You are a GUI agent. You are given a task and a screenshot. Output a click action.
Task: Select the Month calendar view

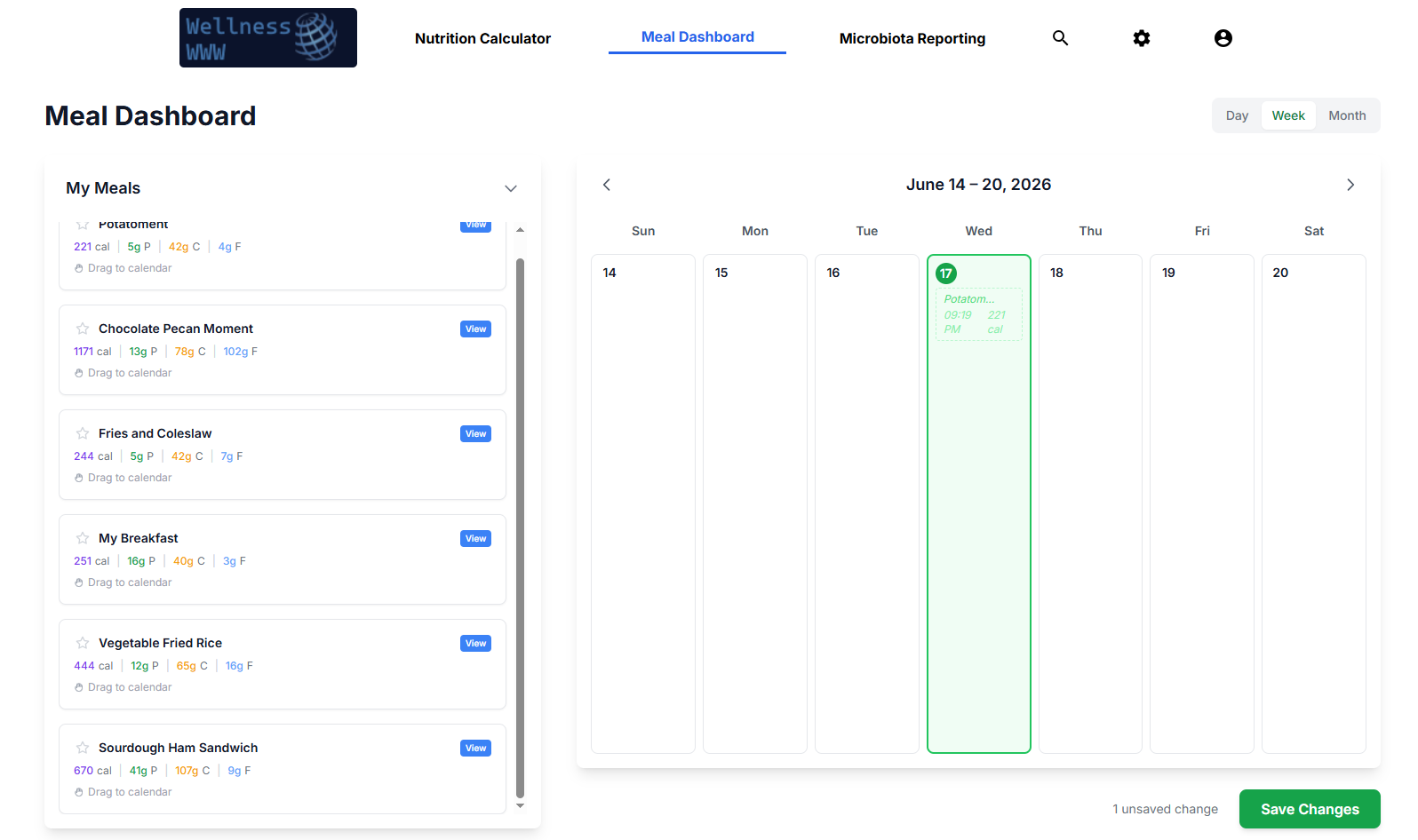tap(1347, 115)
